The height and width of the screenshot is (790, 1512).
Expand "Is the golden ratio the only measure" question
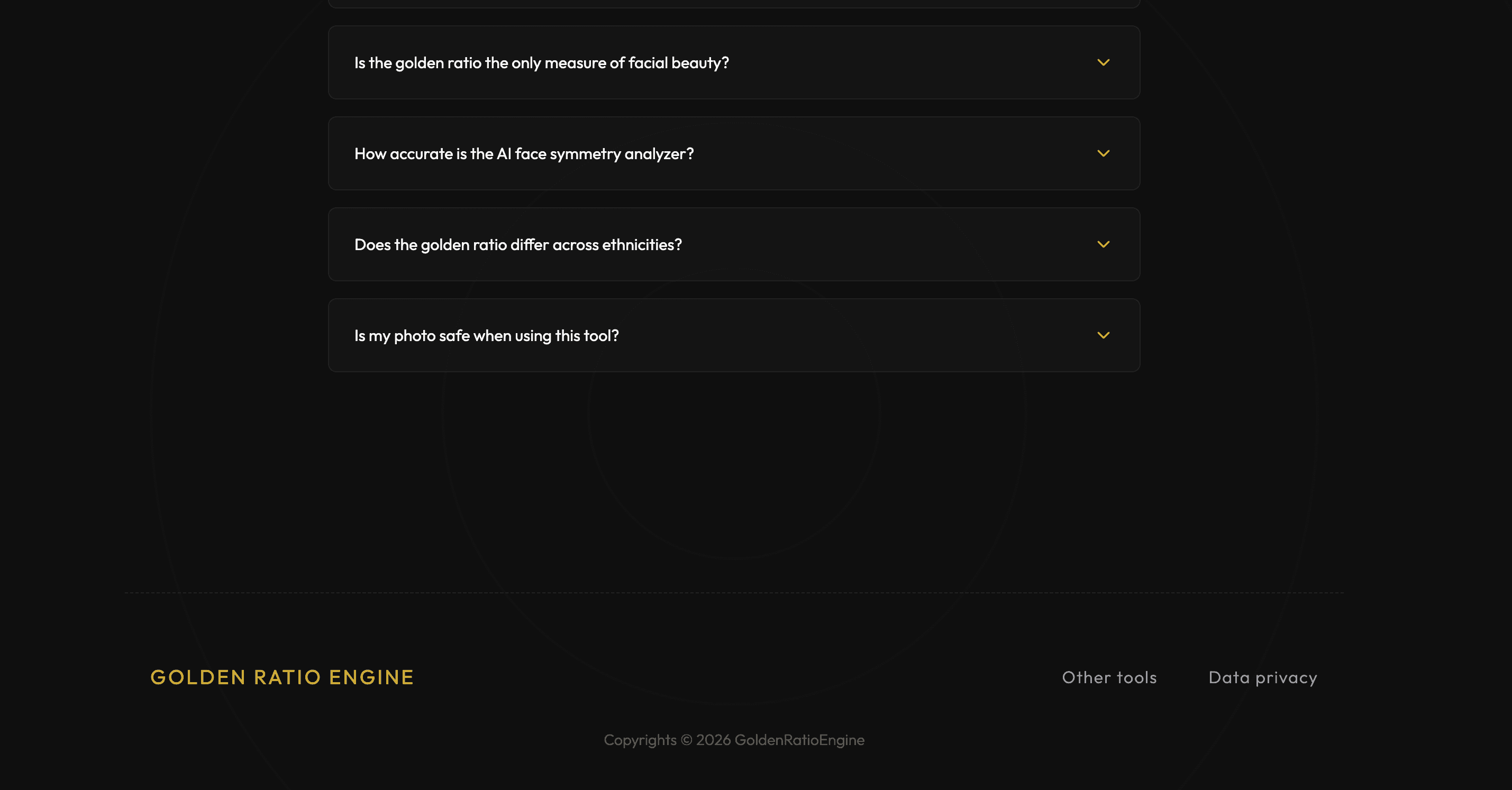[x=541, y=63]
